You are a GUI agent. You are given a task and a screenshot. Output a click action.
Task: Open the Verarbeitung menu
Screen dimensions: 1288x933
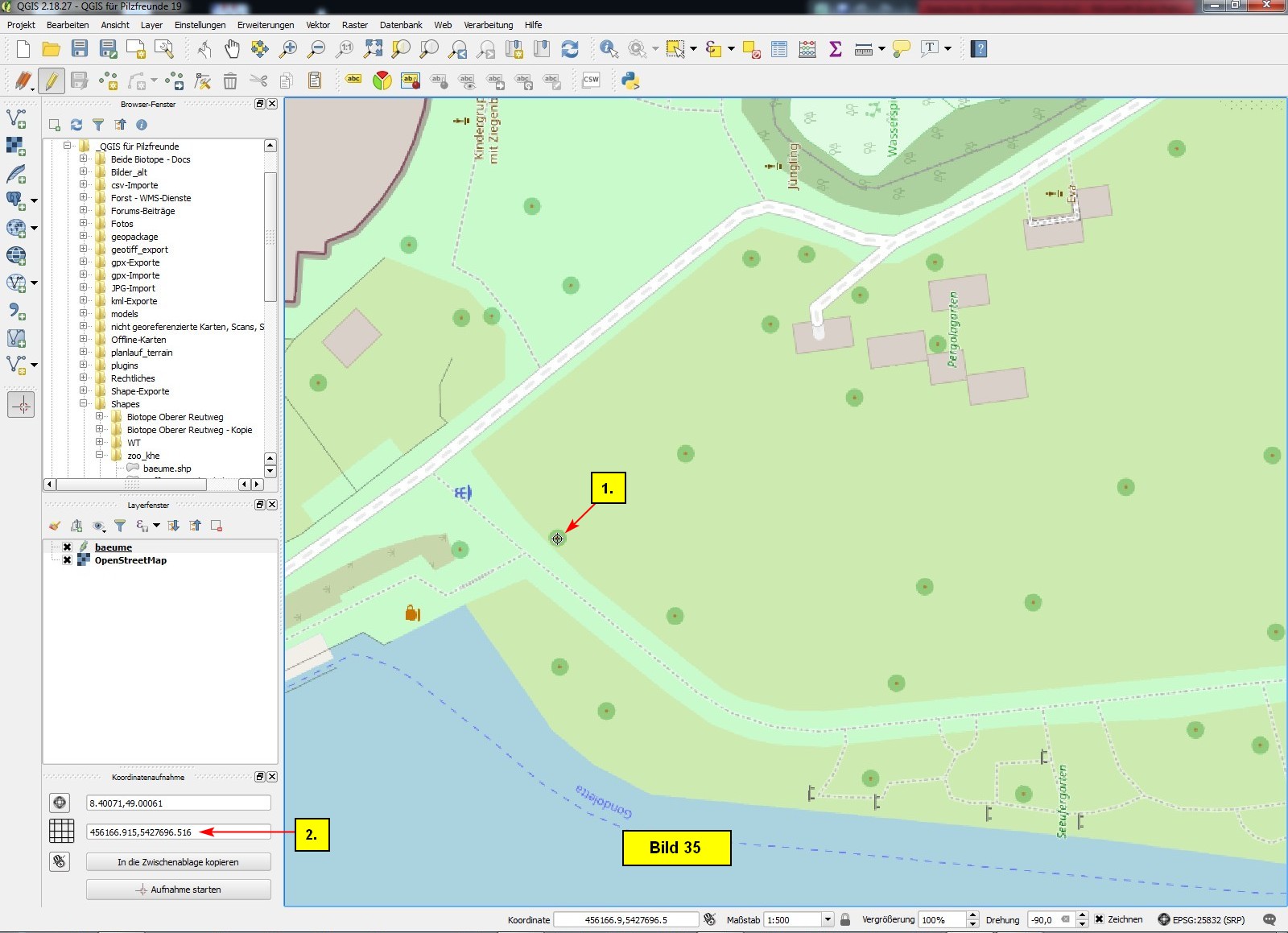click(x=488, y=25)
